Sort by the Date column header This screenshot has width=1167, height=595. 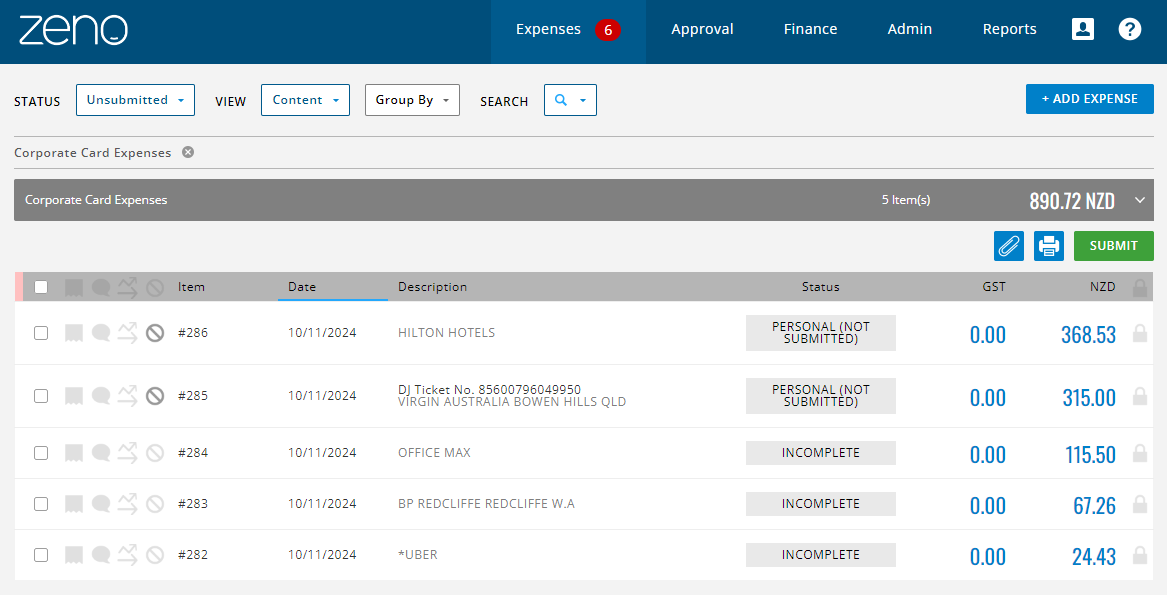click(x=302, y=287)
